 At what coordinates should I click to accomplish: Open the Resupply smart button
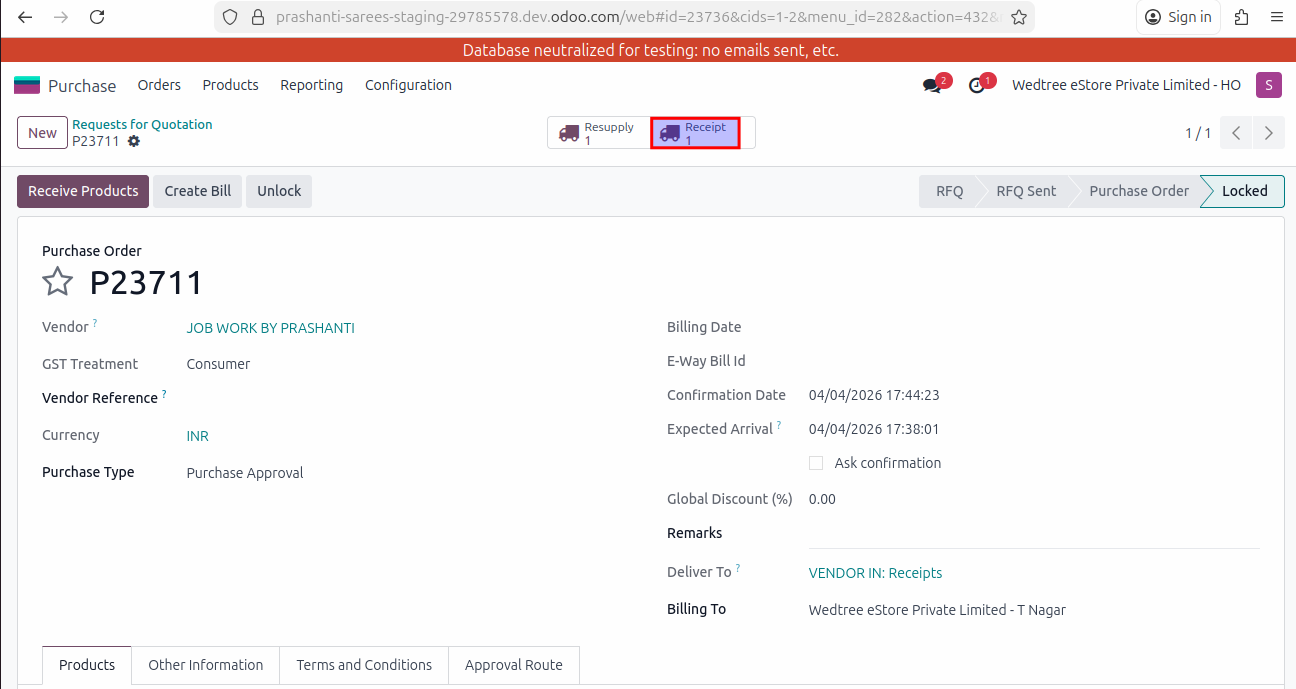[599, 133]
